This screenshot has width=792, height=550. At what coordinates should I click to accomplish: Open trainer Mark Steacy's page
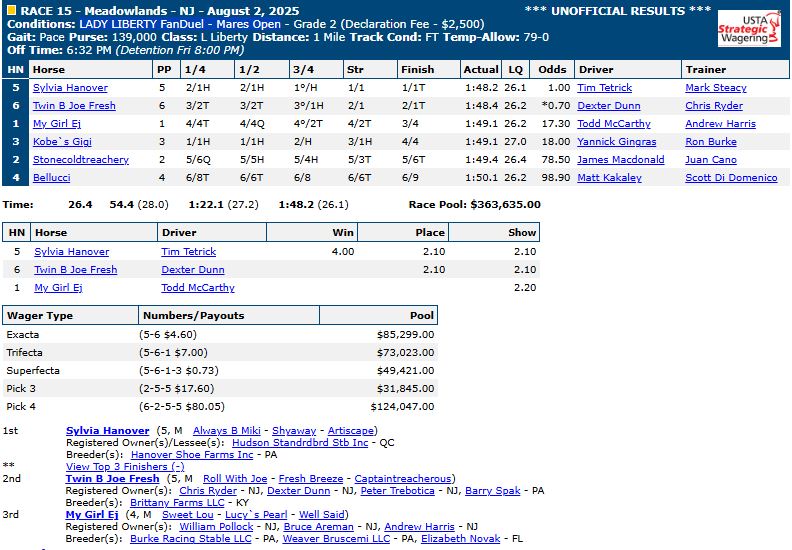coord(715,87)
